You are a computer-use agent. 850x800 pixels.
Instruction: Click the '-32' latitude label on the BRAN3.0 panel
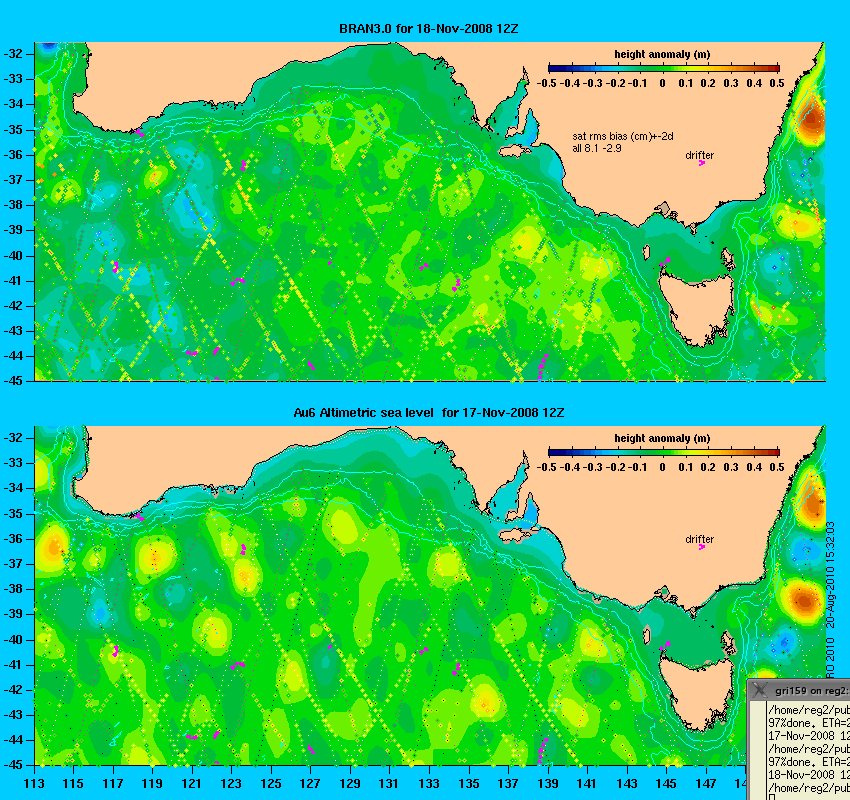13,54
